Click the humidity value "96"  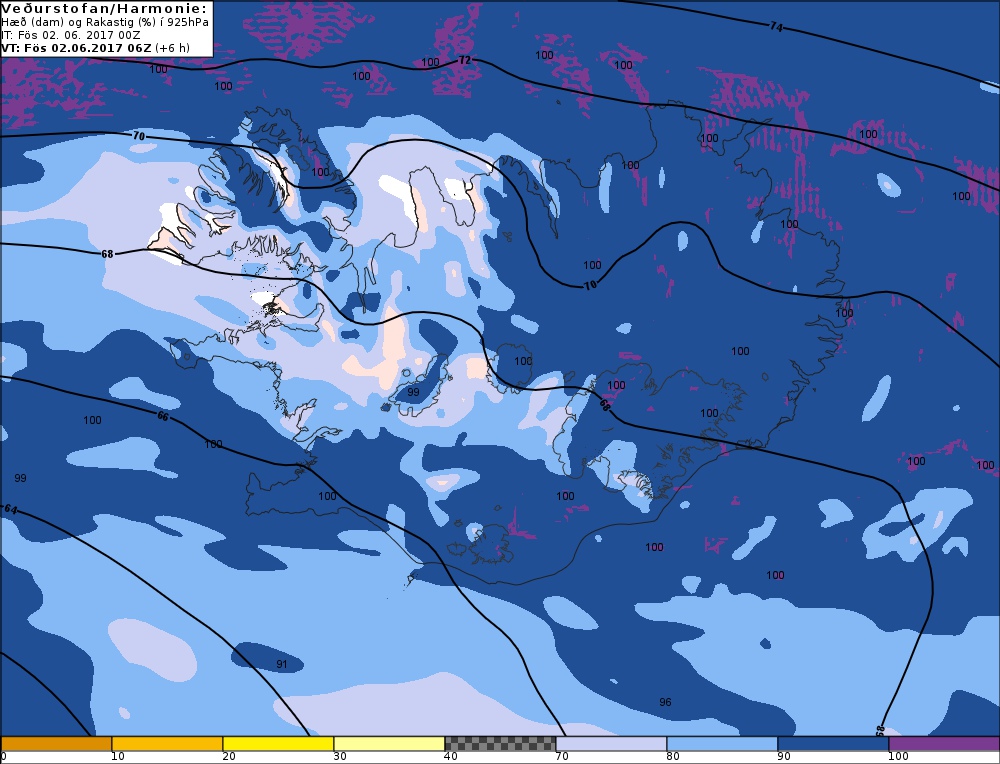665,702
